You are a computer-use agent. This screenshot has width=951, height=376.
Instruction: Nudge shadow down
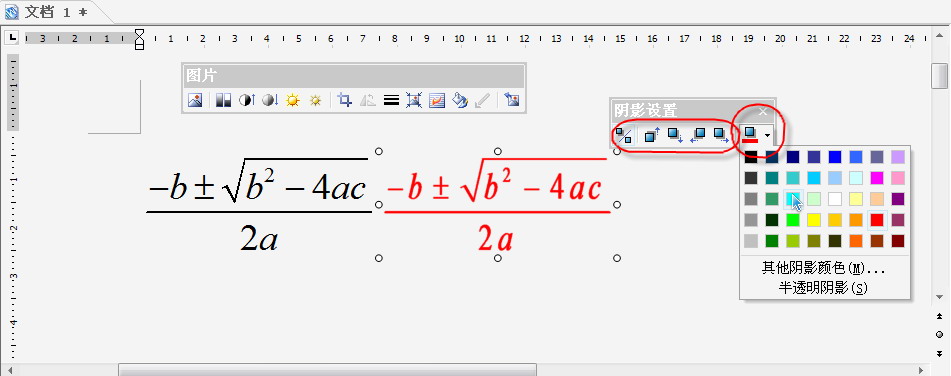coord(675,135)
